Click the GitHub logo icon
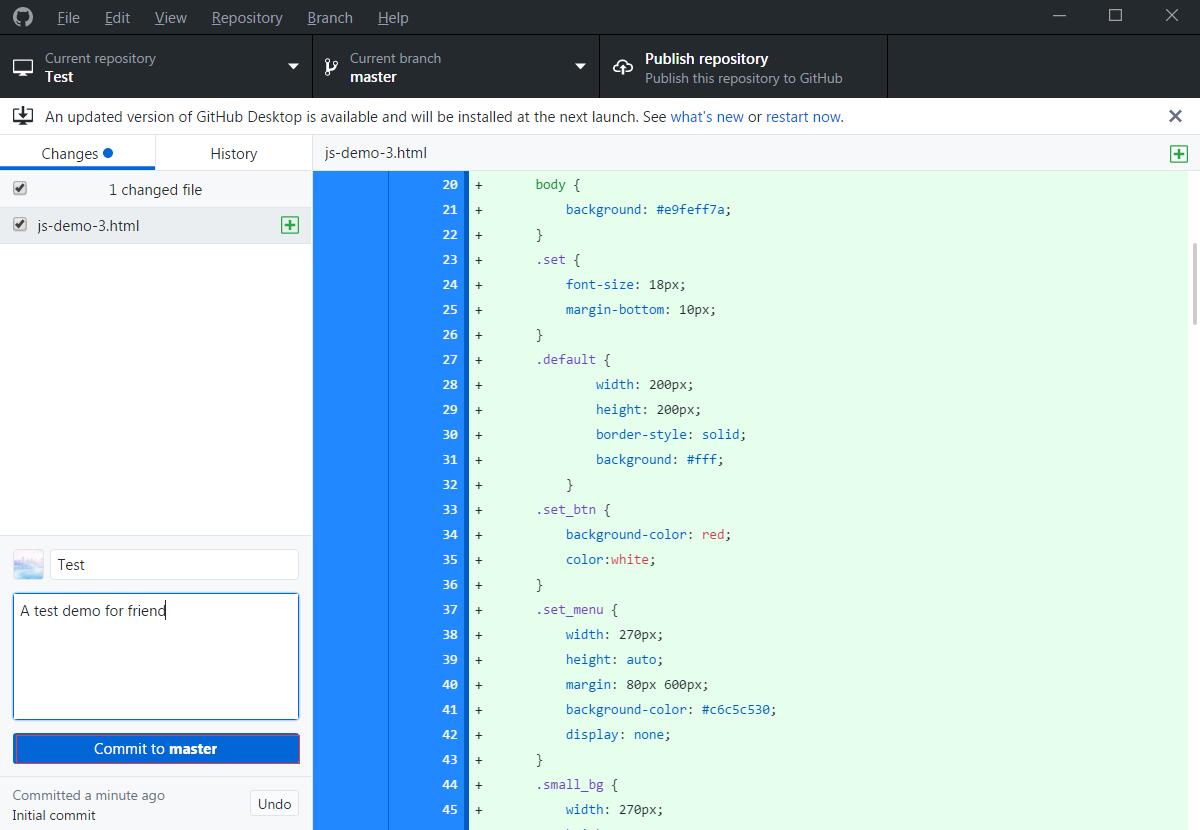This screenshot has width=1200, height=830. 22,17
